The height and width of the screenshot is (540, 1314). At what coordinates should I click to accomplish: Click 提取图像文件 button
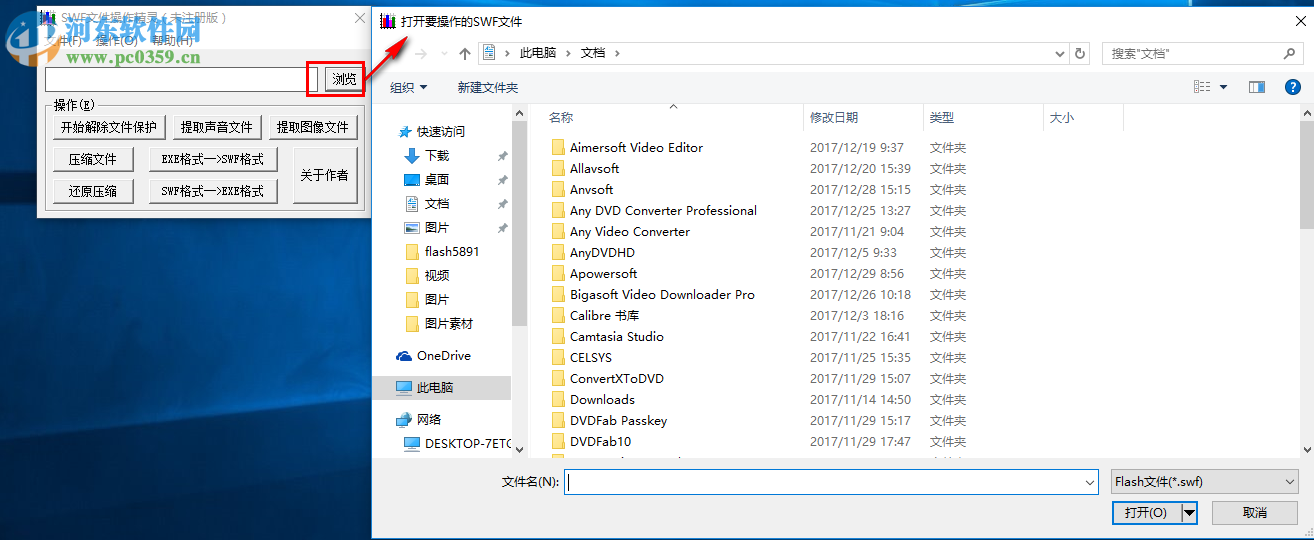pyautogui.click(x=313, y=127)
